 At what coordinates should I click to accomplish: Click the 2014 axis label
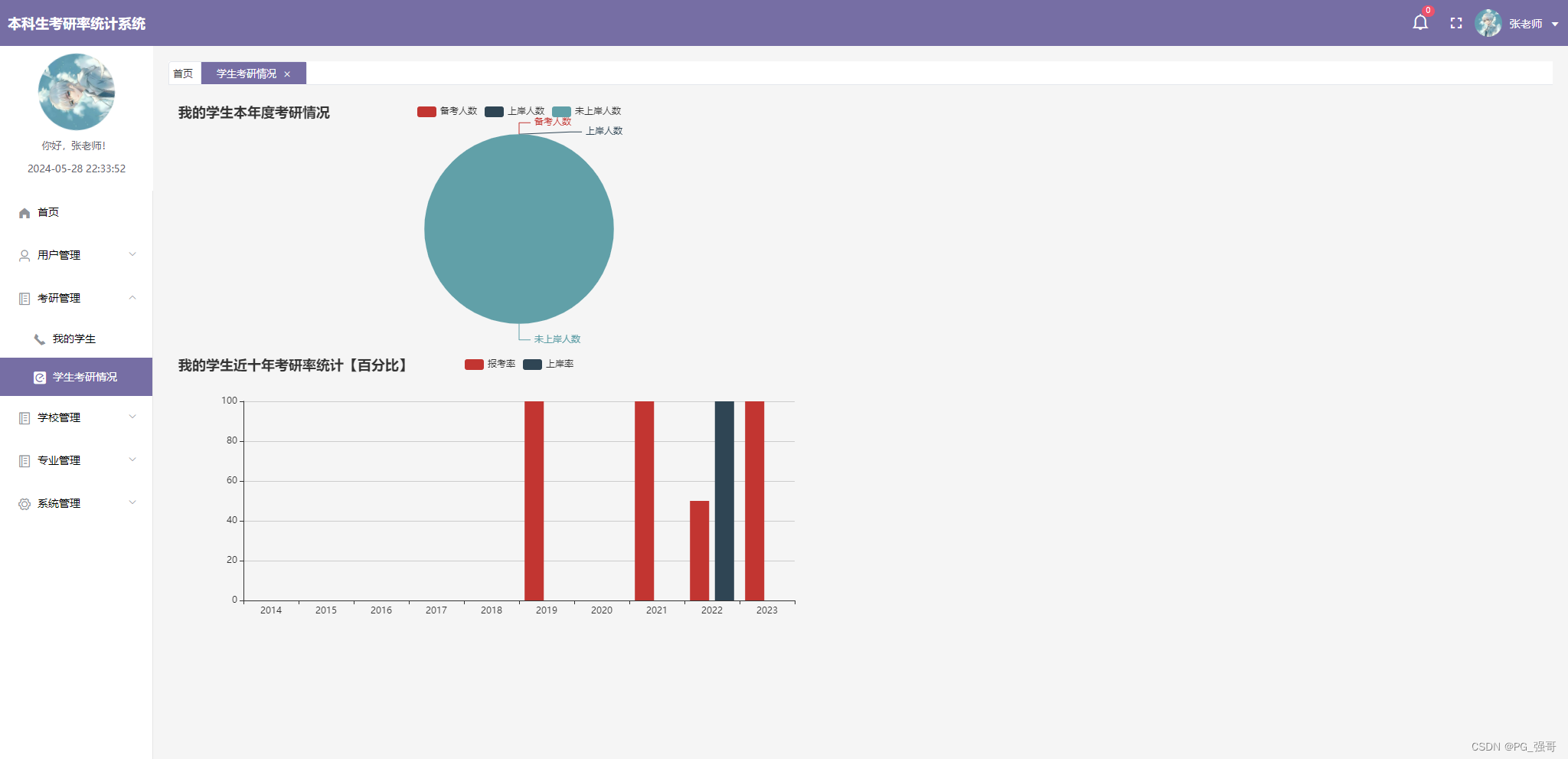click(271, 610)
